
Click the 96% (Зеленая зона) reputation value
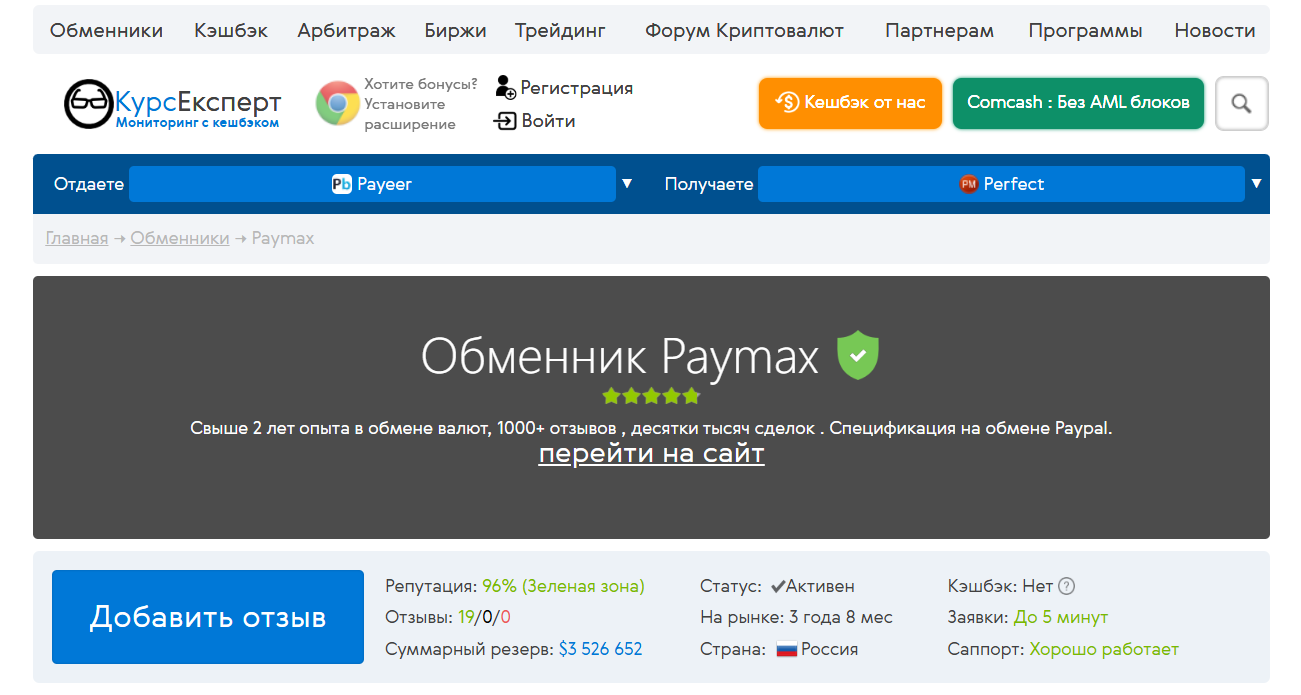point(564,586)
